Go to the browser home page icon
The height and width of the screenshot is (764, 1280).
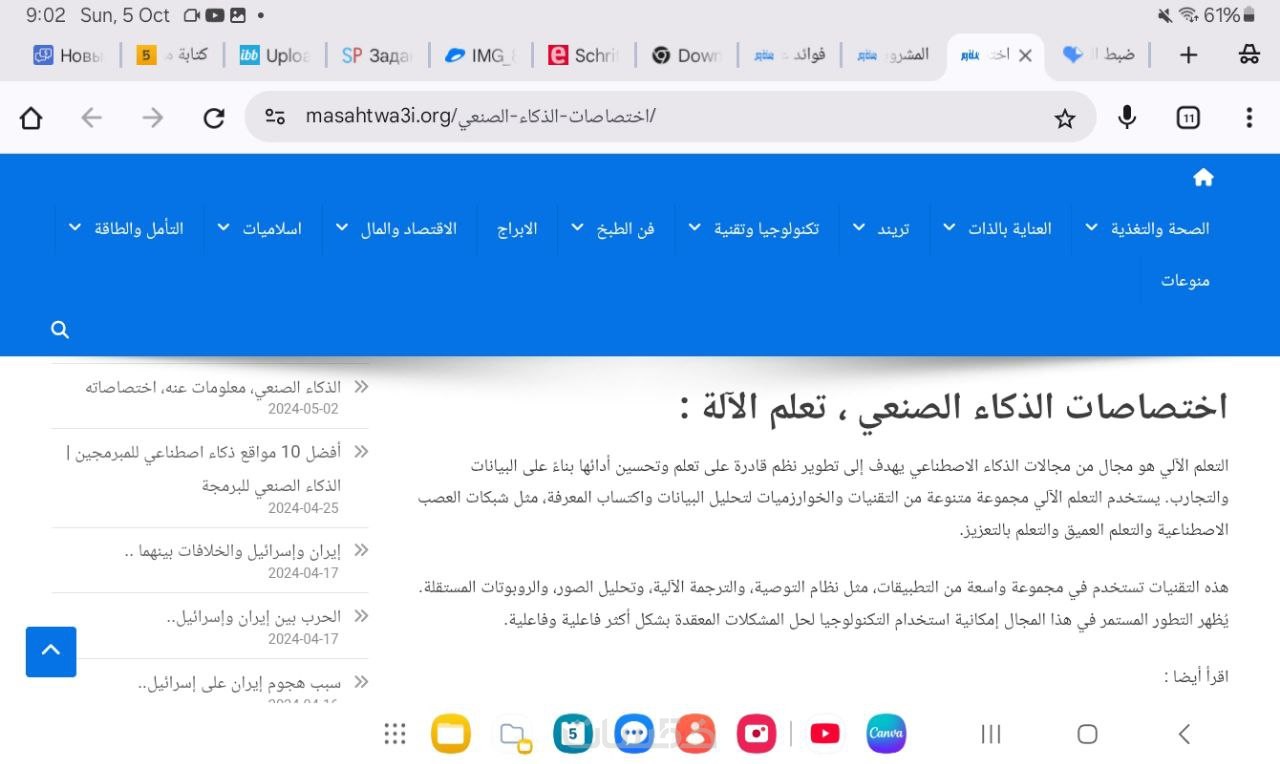[x=31, y=118]
